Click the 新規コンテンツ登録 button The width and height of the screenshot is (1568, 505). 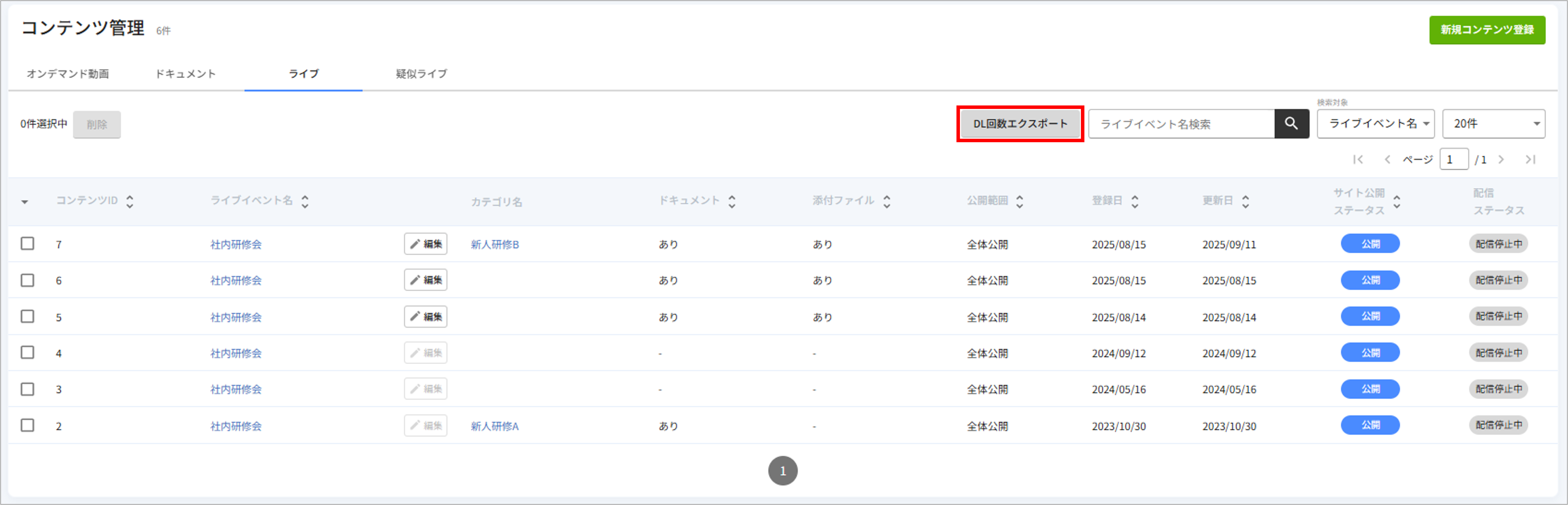point(1487,30)
